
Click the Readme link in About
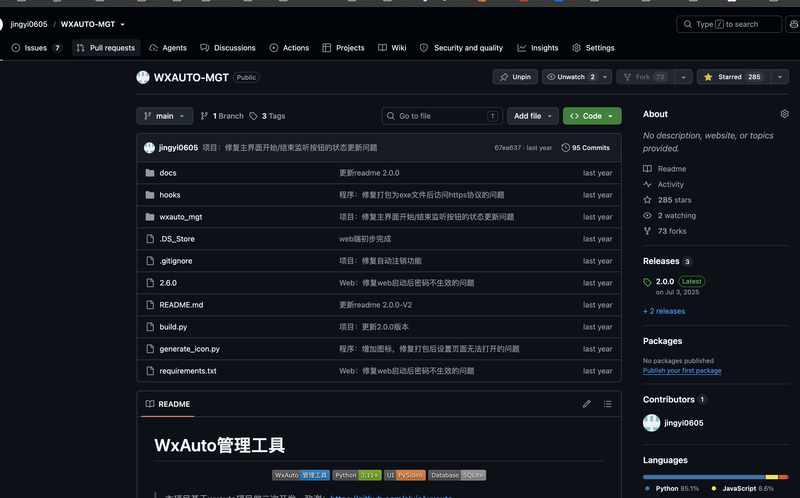(665, 169)
